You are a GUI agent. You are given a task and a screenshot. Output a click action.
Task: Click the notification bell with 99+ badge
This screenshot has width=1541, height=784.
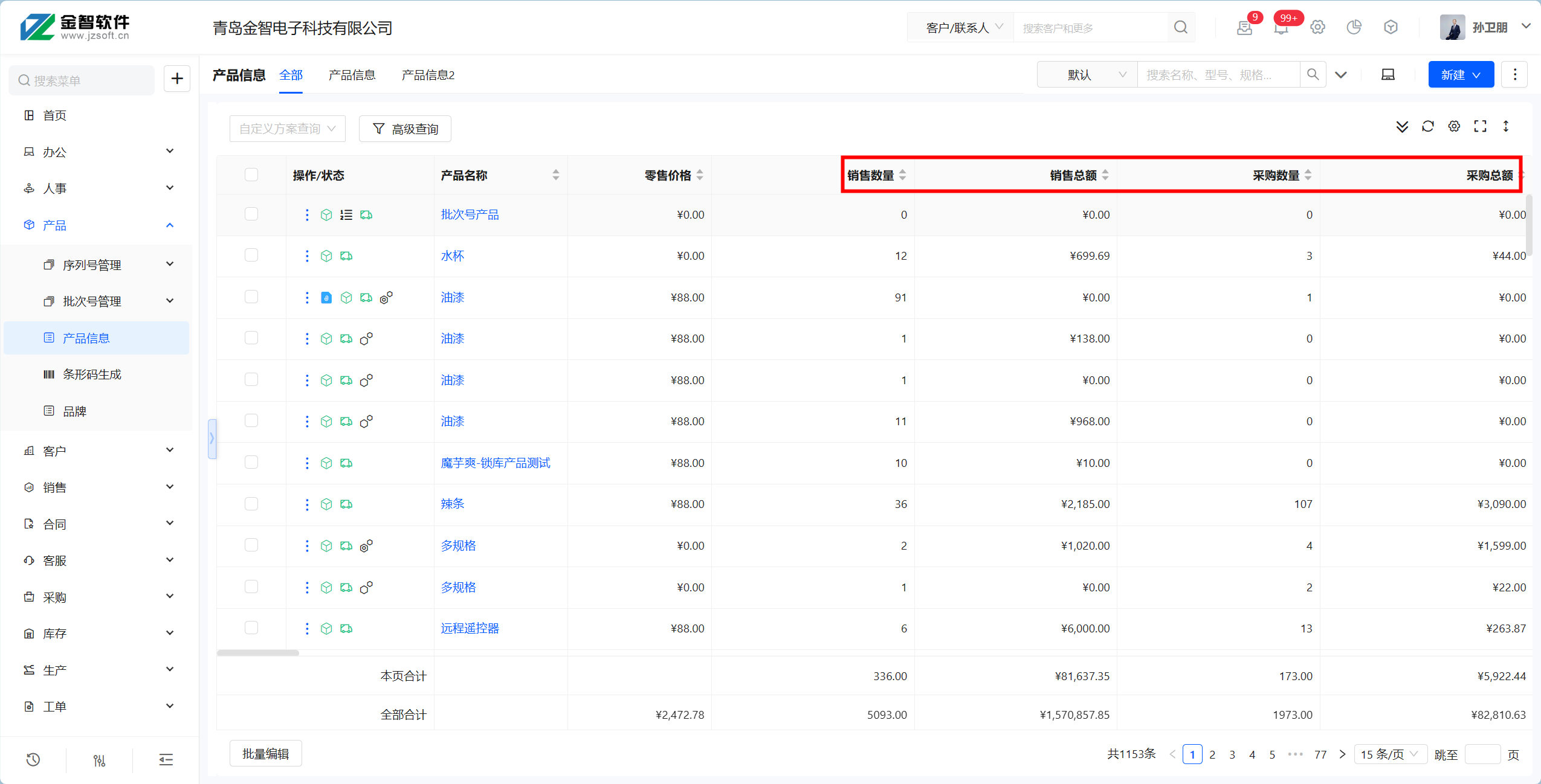coord(1281,27)
